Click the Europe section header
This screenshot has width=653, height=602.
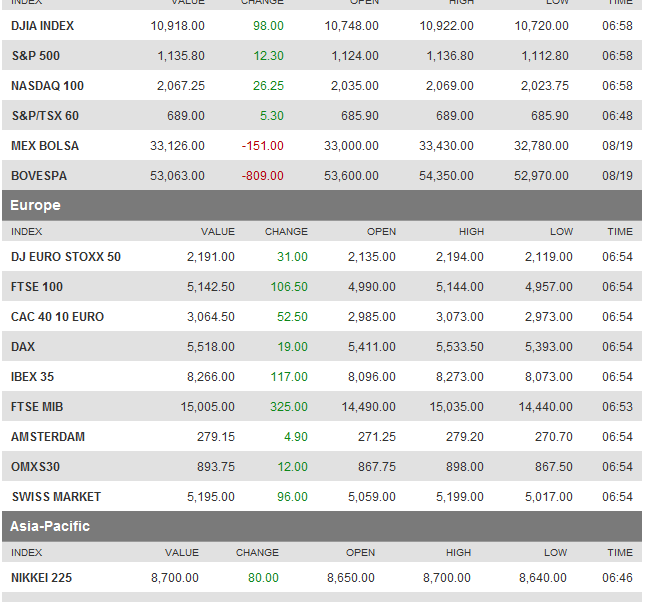(x=322, y=205)
